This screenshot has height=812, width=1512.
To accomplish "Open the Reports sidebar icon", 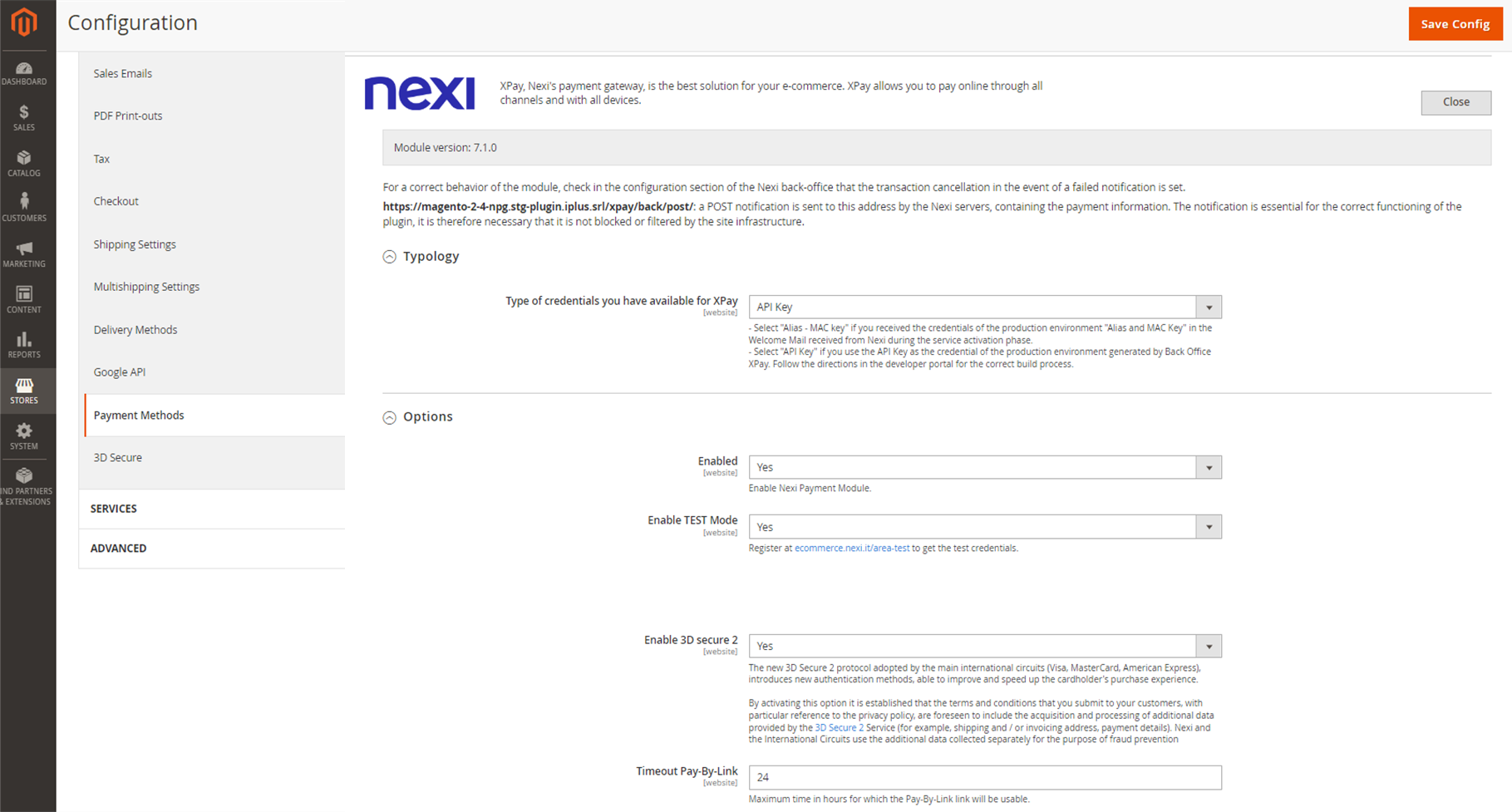I will click(24, 345).
